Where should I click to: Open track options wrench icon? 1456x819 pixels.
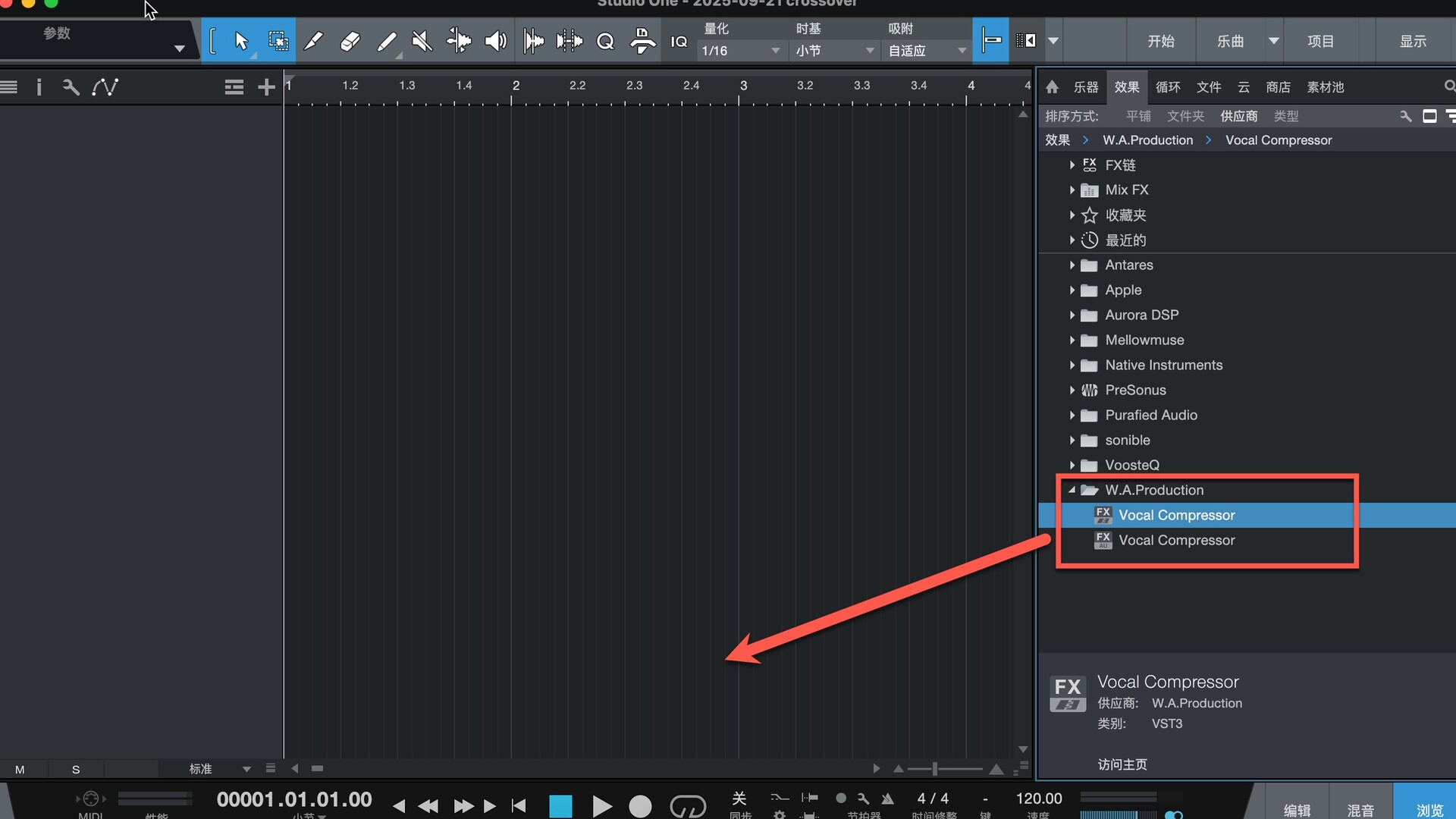(x=71, y=87)
